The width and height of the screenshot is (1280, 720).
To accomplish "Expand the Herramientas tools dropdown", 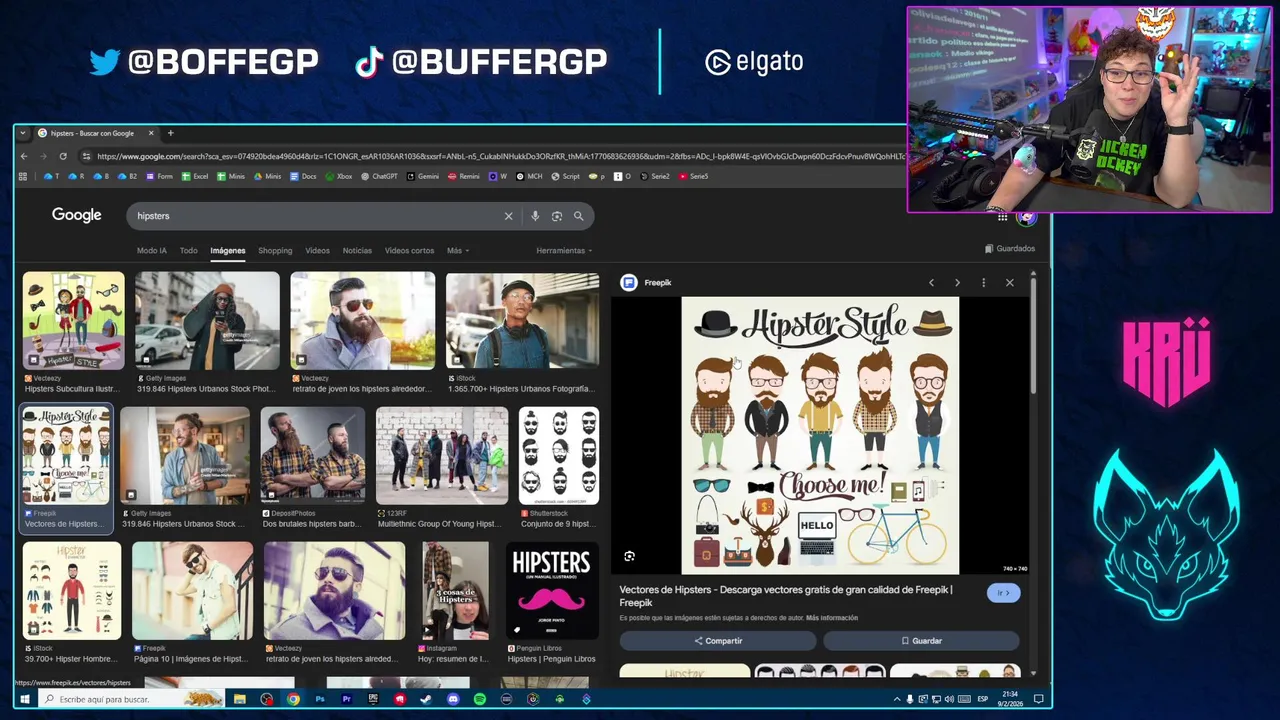I will tap(564, 251).
